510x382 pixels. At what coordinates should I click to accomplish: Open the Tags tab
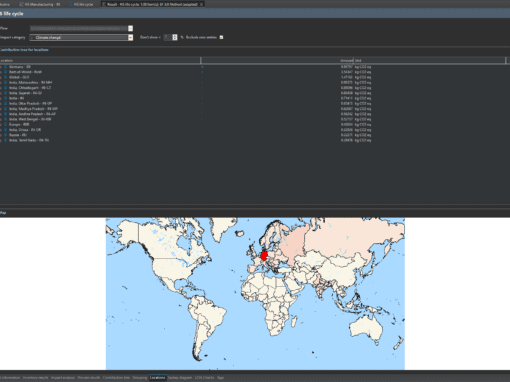tap(220, 378)
